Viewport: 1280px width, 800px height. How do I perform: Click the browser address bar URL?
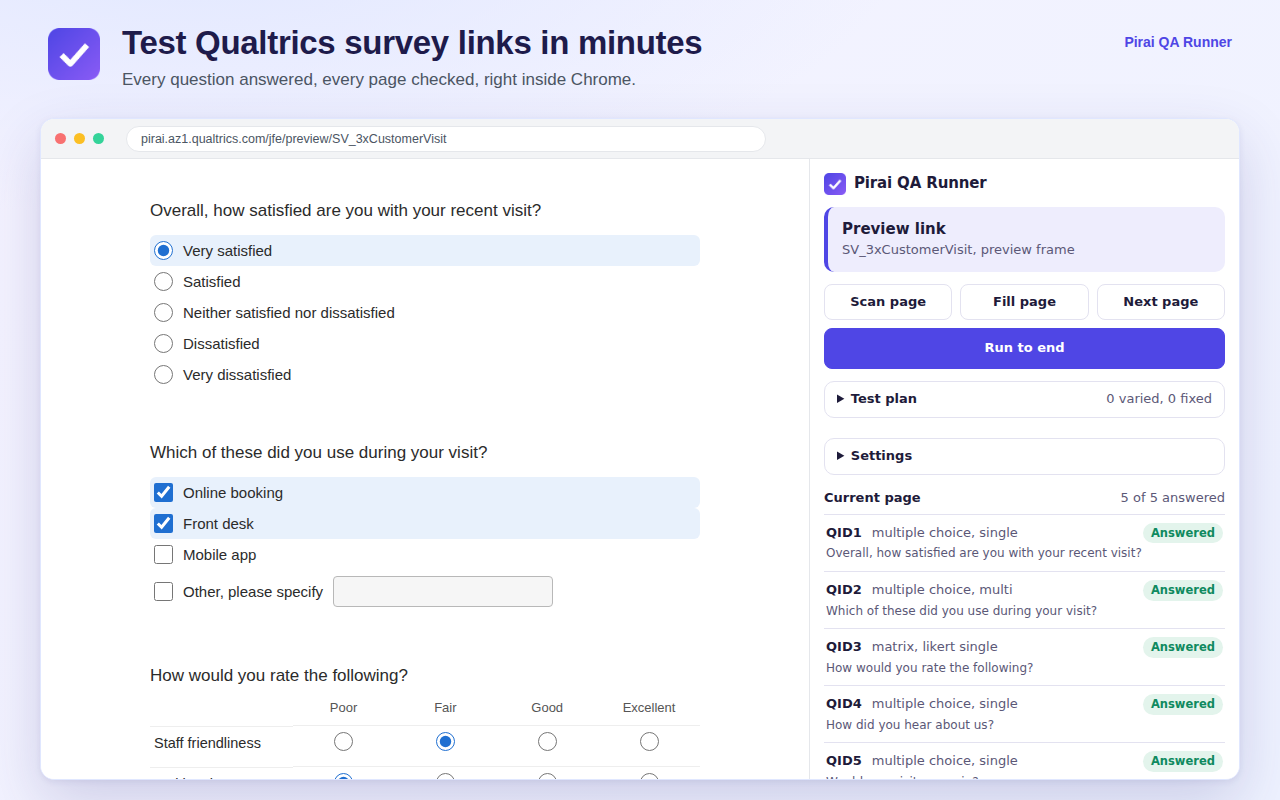(x=446, y=139)
